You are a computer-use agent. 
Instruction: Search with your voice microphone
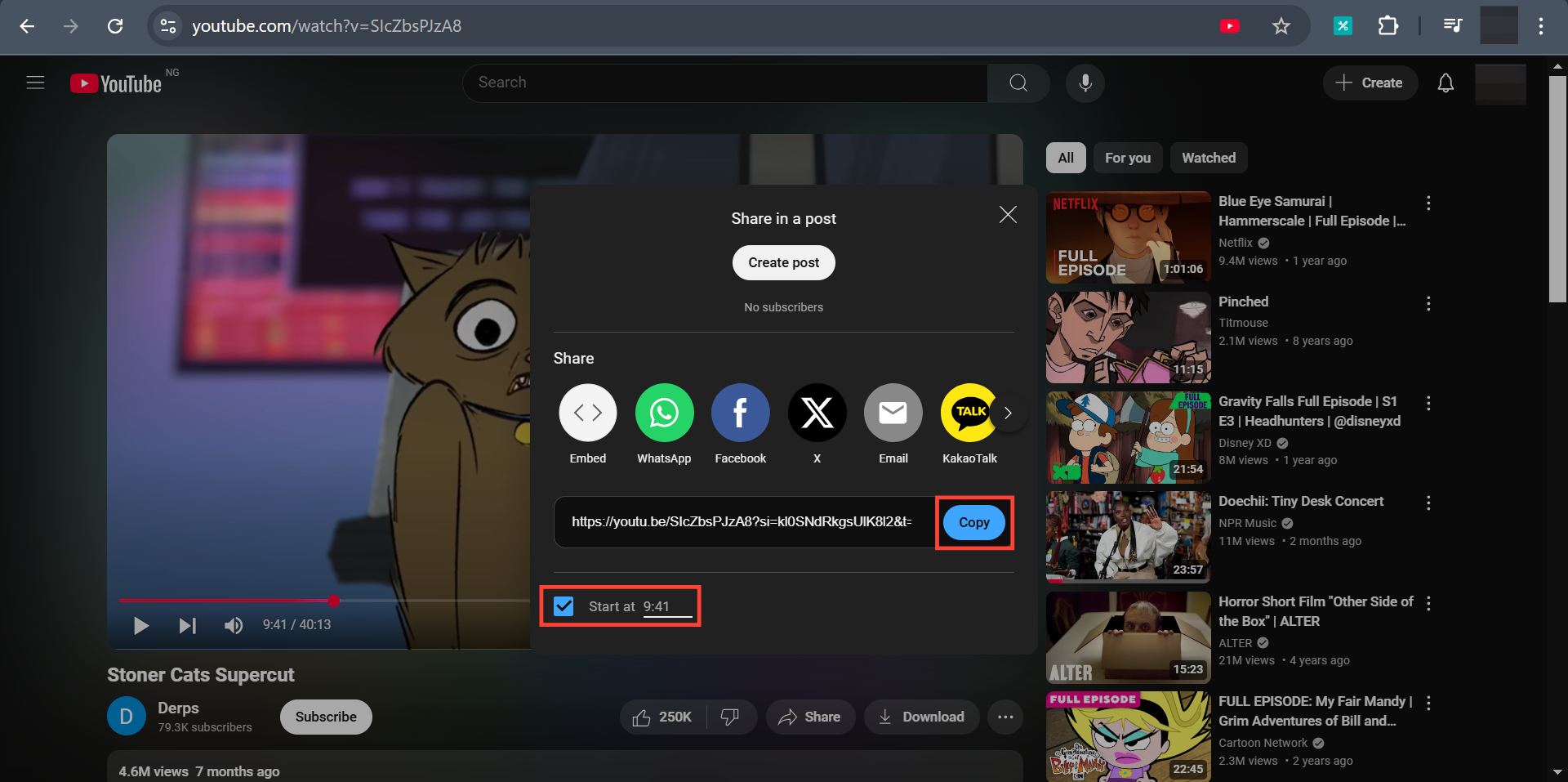(x=1085, y=83)
